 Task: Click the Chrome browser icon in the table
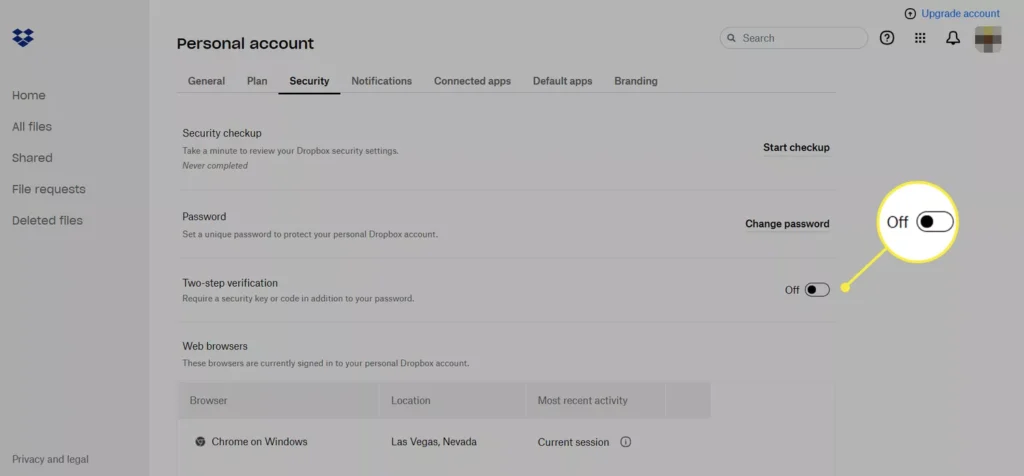[200, 442]
